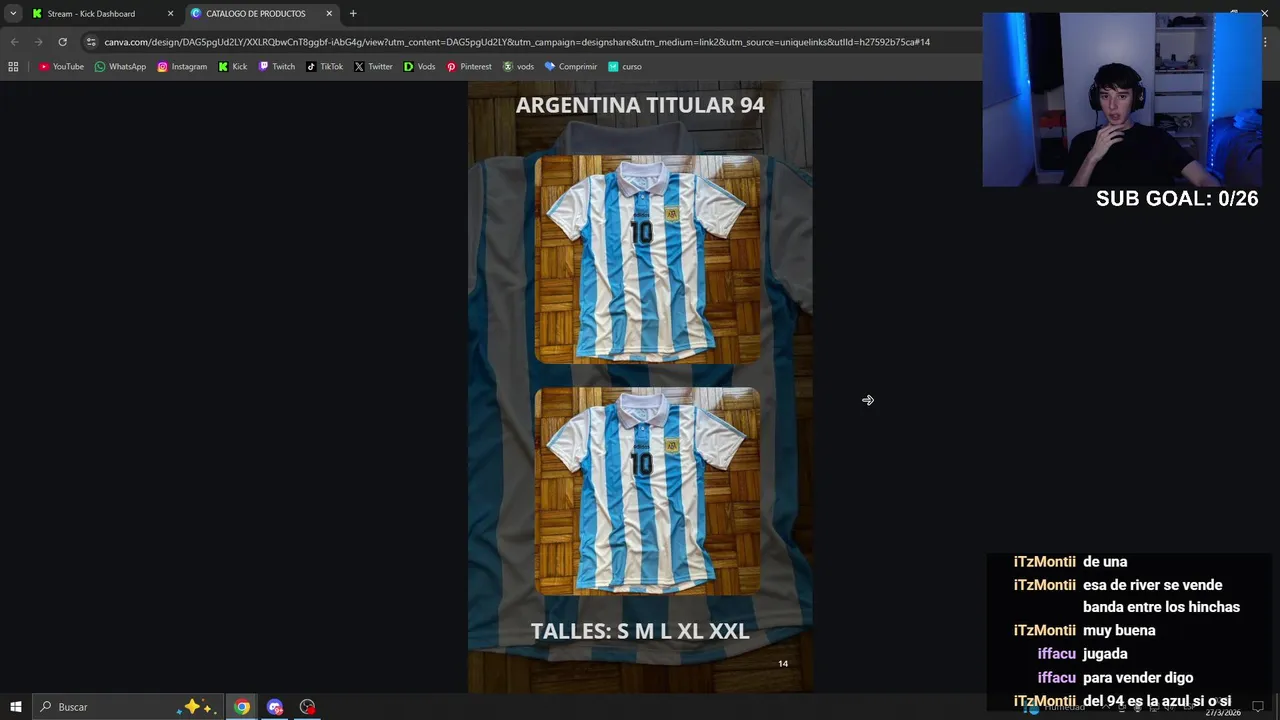Viewport: 1280px width, 720px height.
Task: Click the page number 14
Action: [783, 663]
